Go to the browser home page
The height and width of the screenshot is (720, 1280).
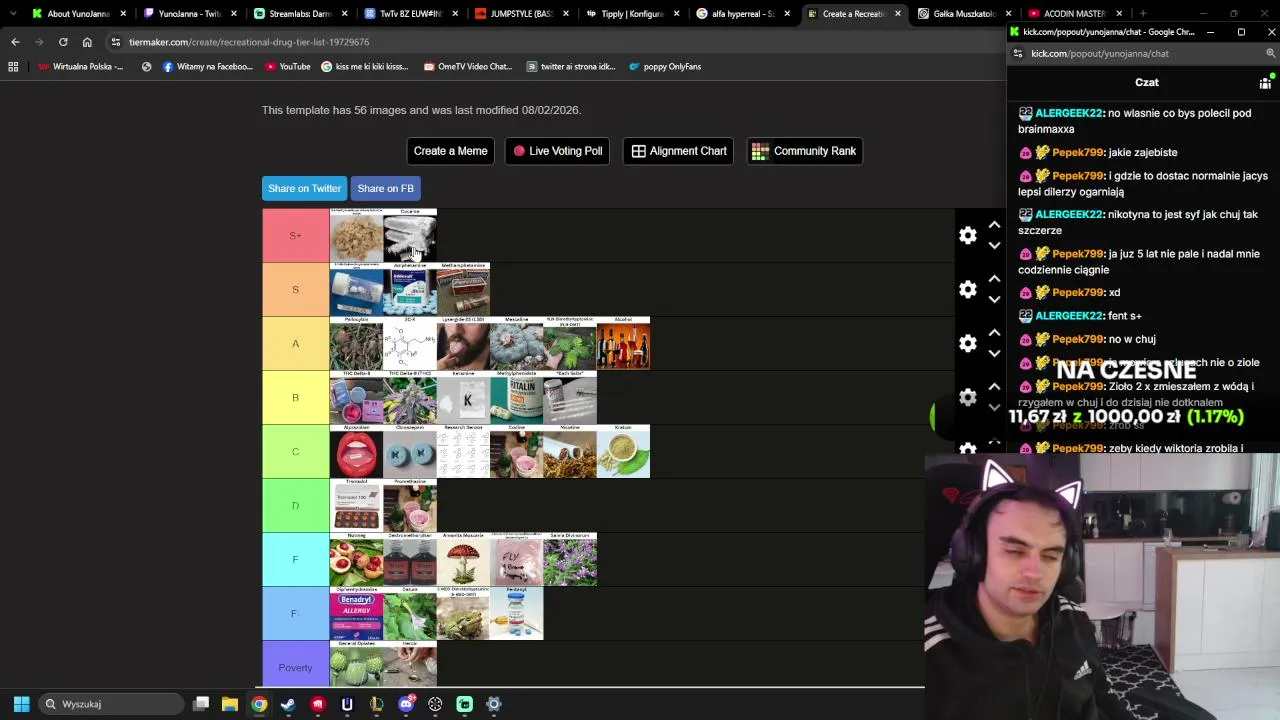[x=87, y=42]
